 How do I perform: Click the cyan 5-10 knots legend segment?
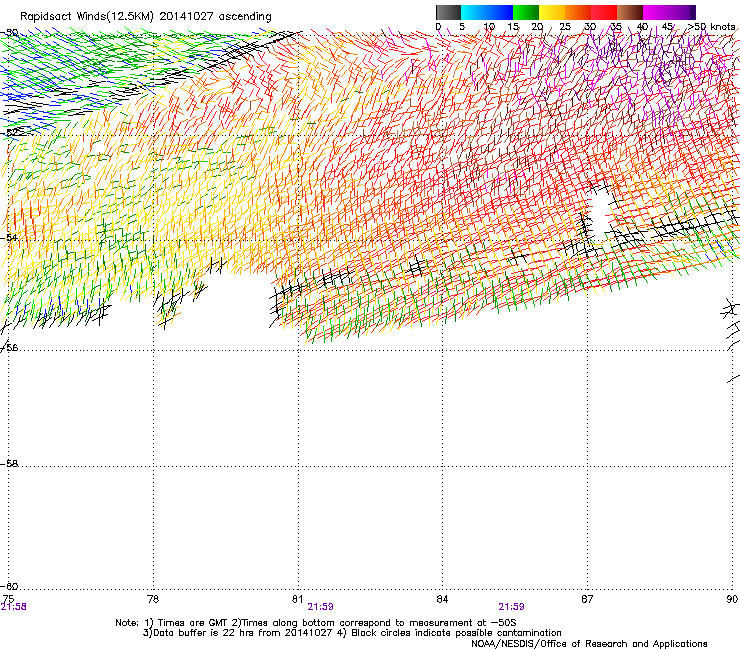(x=474, y=12)
